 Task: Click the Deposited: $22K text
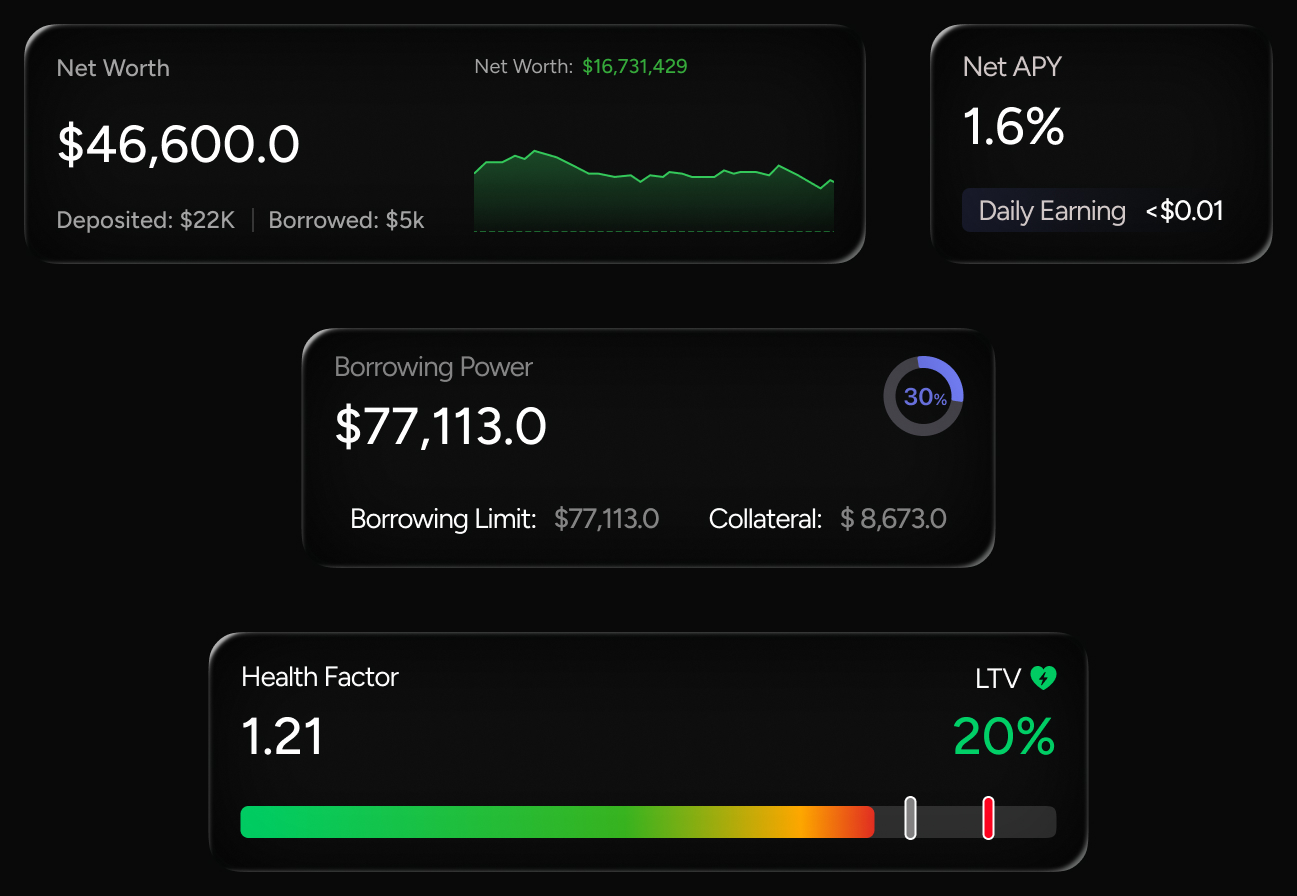point(146,220)
